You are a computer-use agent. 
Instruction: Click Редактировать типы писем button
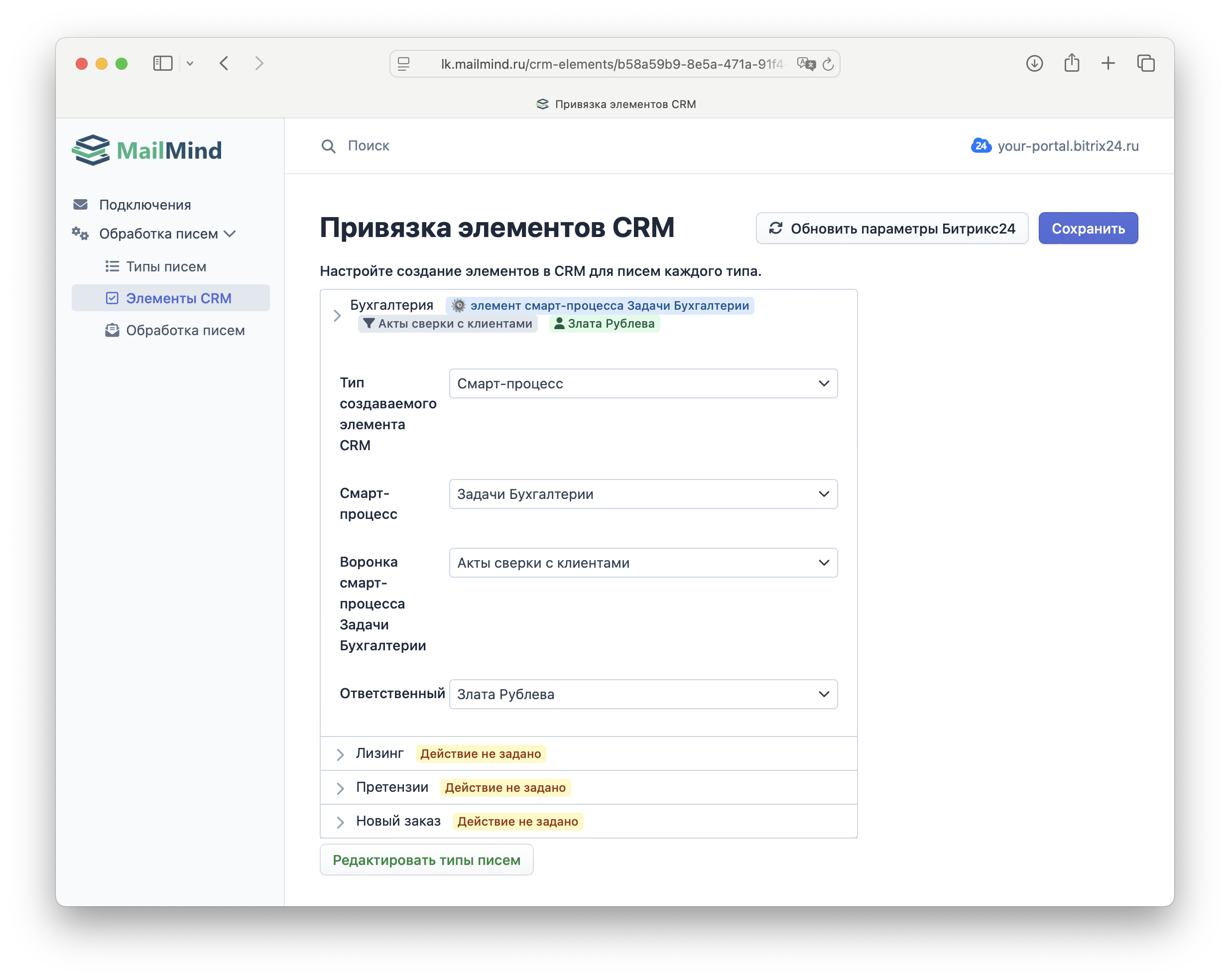pyautogui.click(x=426, y=859)
